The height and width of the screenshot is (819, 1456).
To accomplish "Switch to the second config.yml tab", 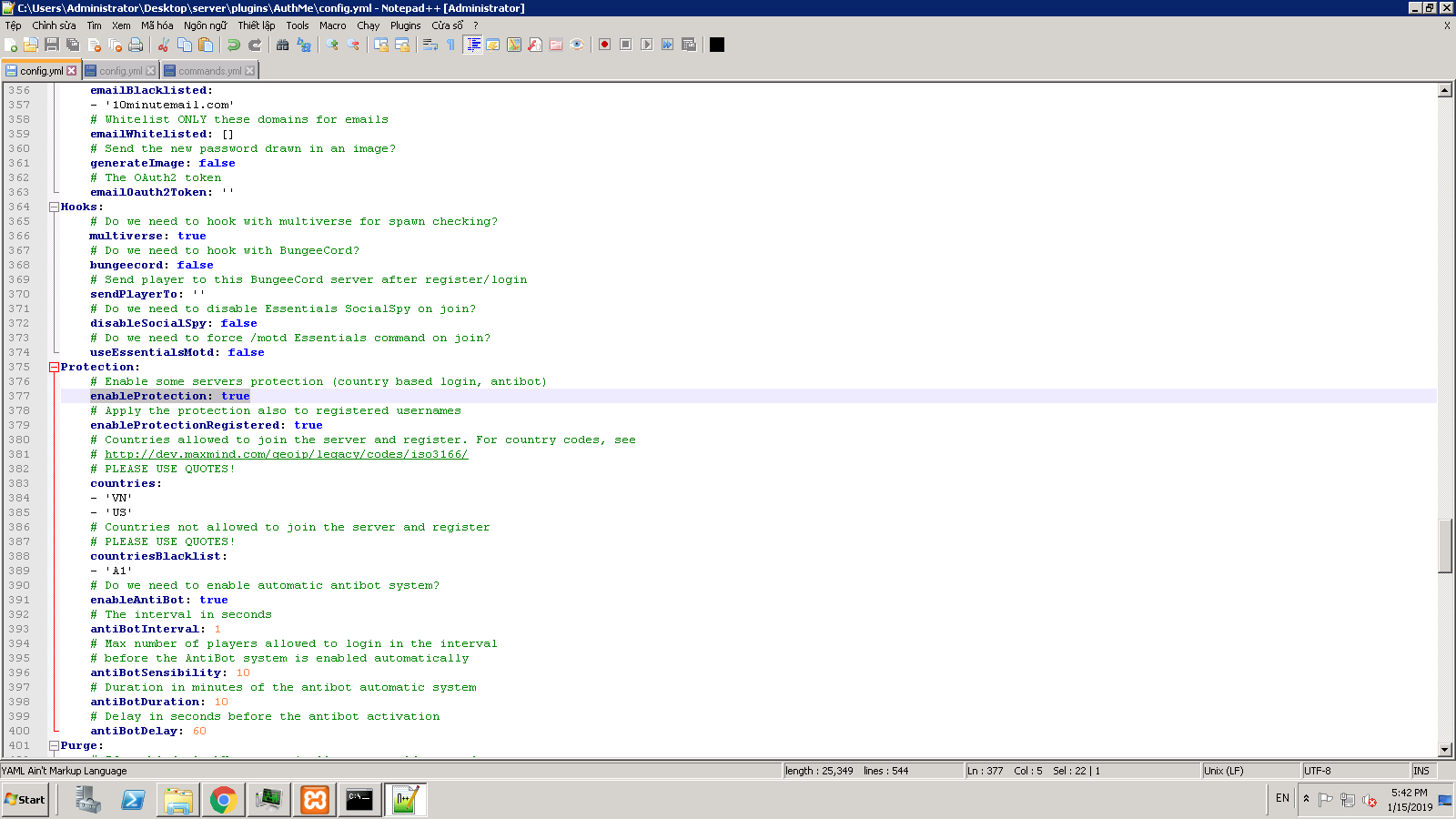I will click(120, 70).
